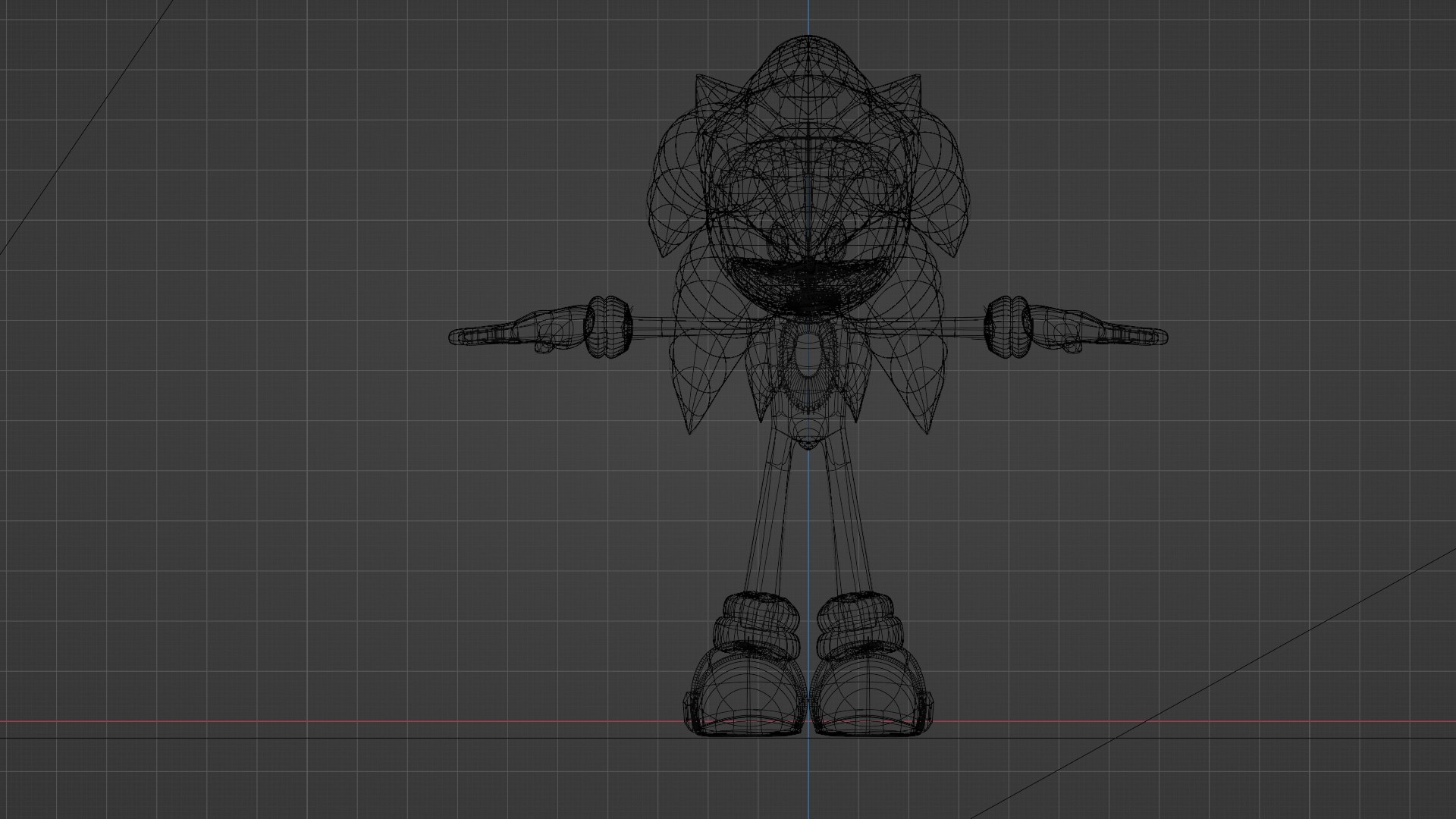Screen dimensions: 1456x819
Task: Click the glove cuff ring on the right arm
Action: pos(1008,328)
